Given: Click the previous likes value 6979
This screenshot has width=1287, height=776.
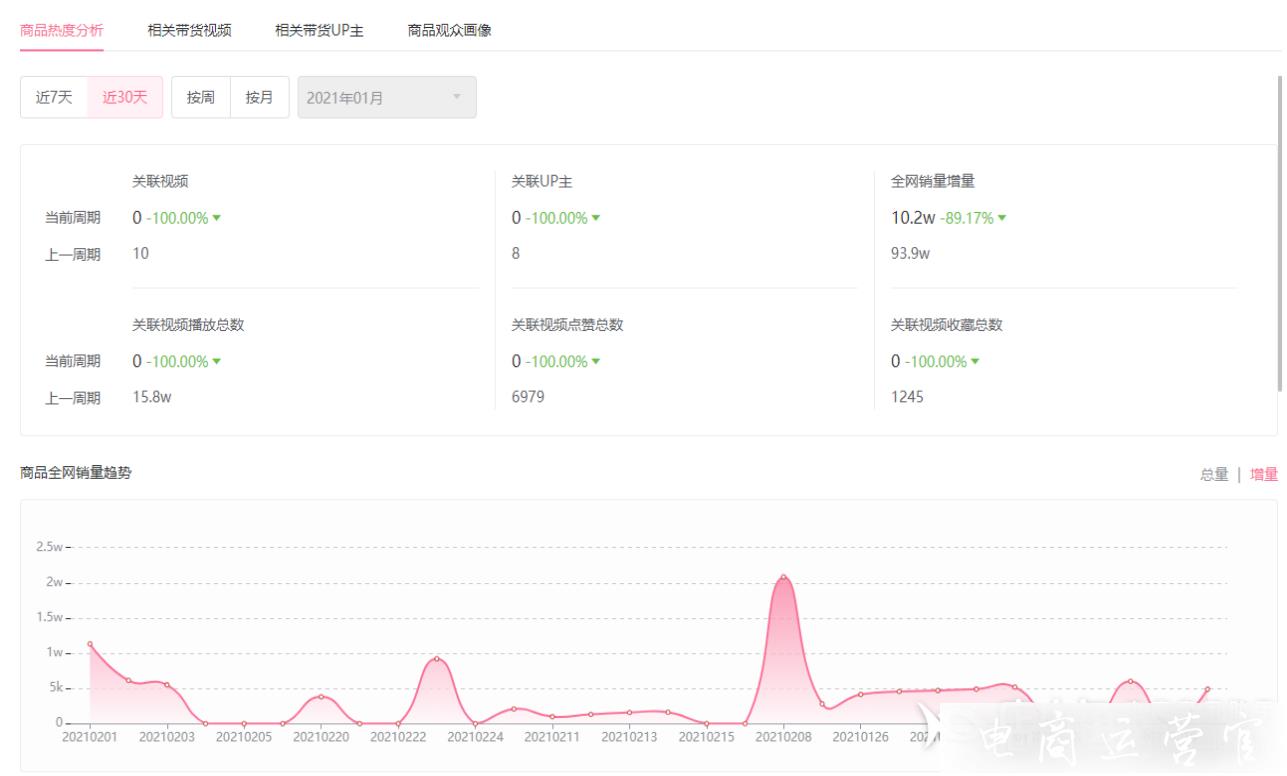Looking at the screenshot, I should tap(528, 397).
